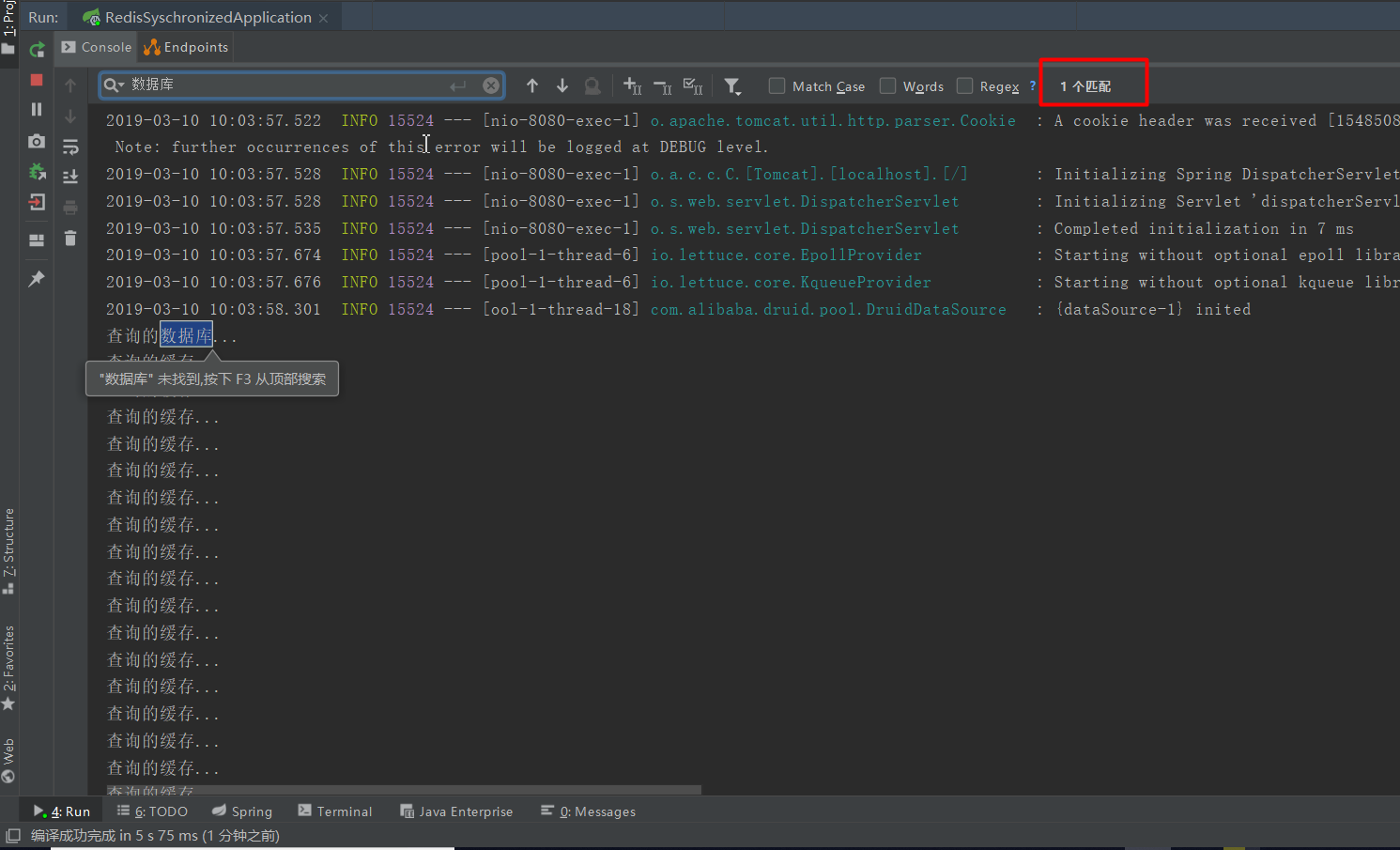Screen dimensions: 1400x850
Task: Take a thread dump camera icon
Action: [x=37, y=141]
